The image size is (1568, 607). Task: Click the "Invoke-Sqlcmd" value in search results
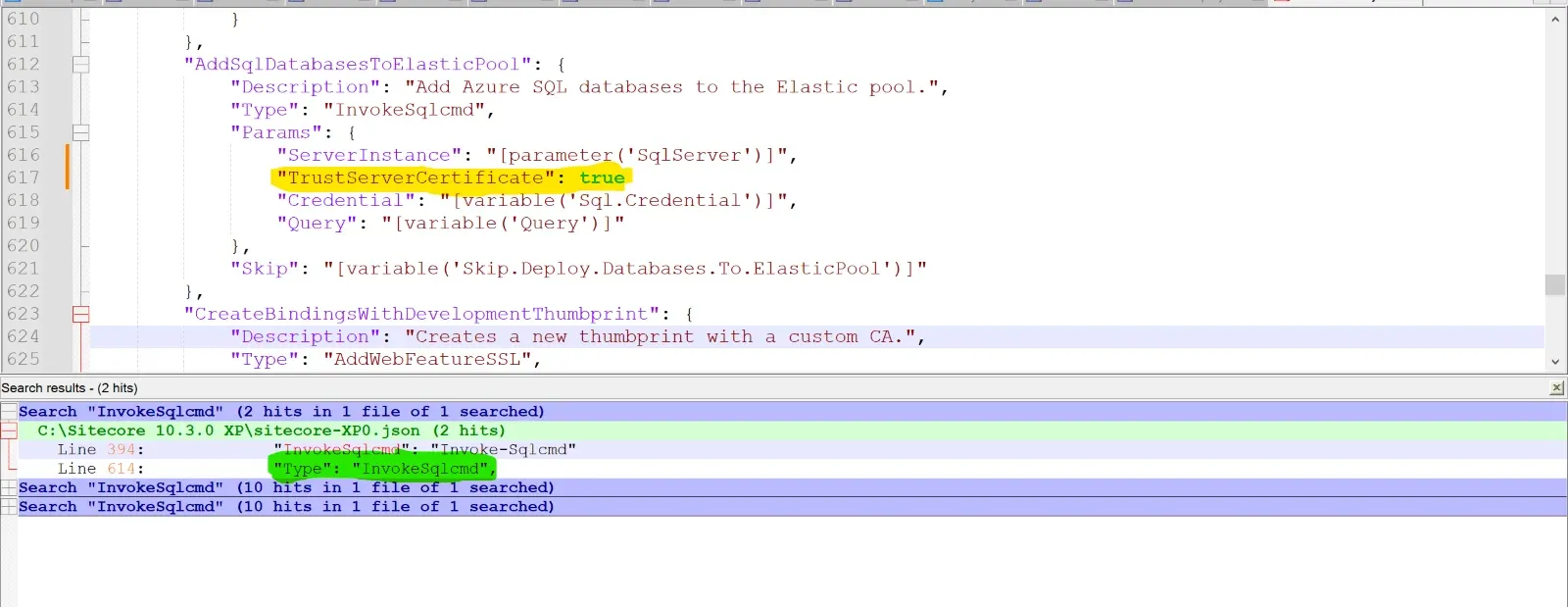click(x=503, y=449)
